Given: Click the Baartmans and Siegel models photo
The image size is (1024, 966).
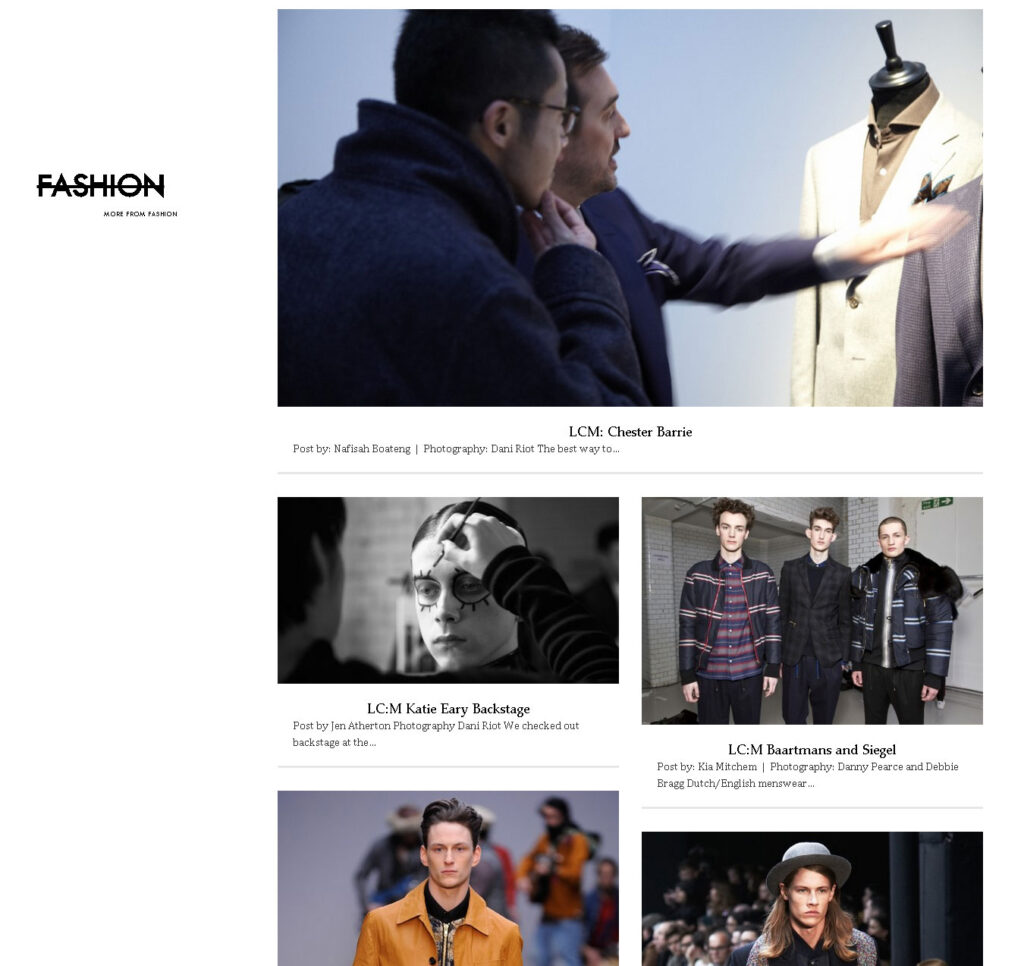Looking at the screenshot, I should click(x=812, y=611).
